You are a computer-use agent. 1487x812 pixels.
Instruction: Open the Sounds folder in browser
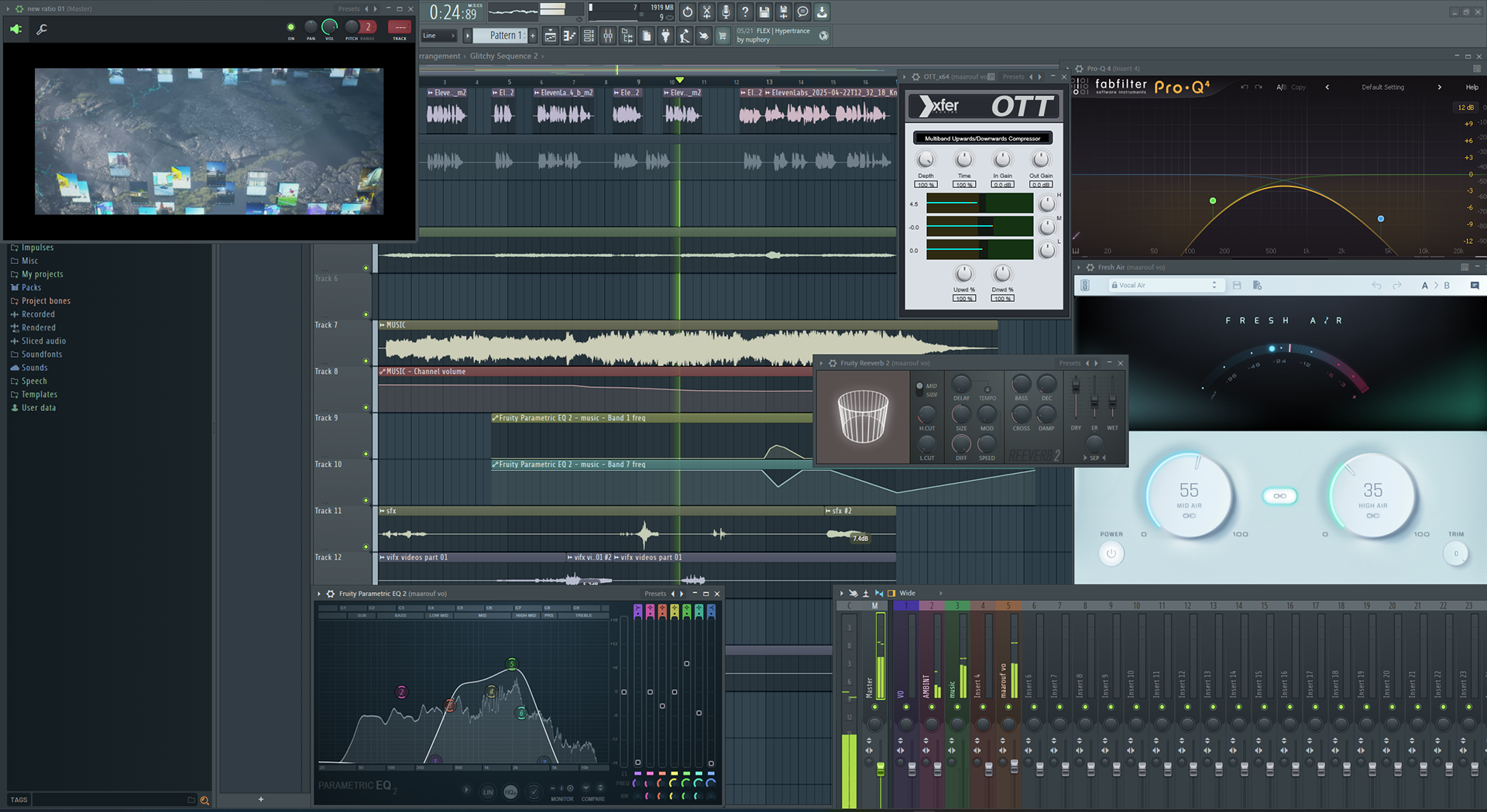pyautogui.click(x=35, y=368)
